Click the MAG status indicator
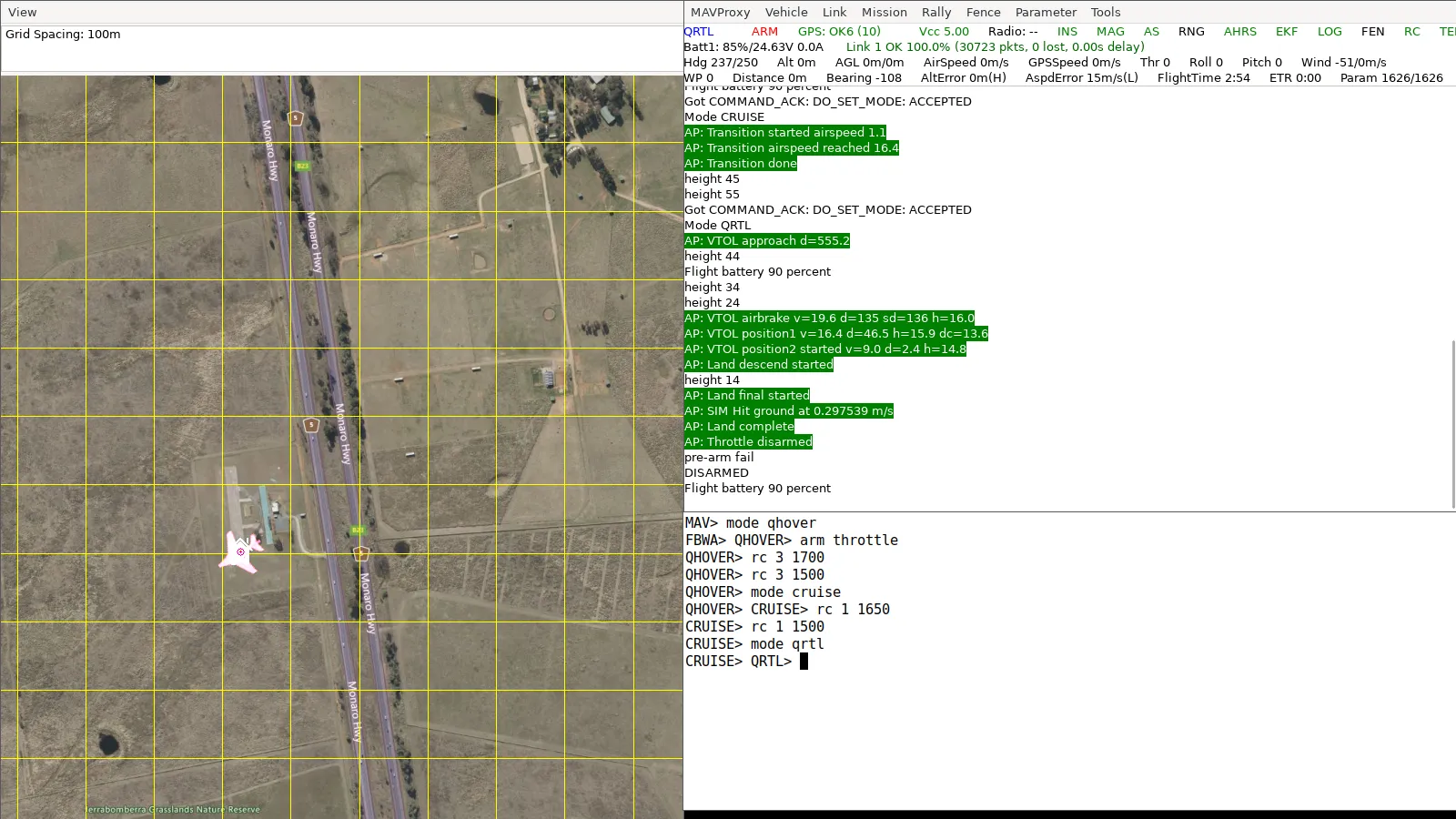Viewport: 1456px width, 819px height. (1110, 31)
